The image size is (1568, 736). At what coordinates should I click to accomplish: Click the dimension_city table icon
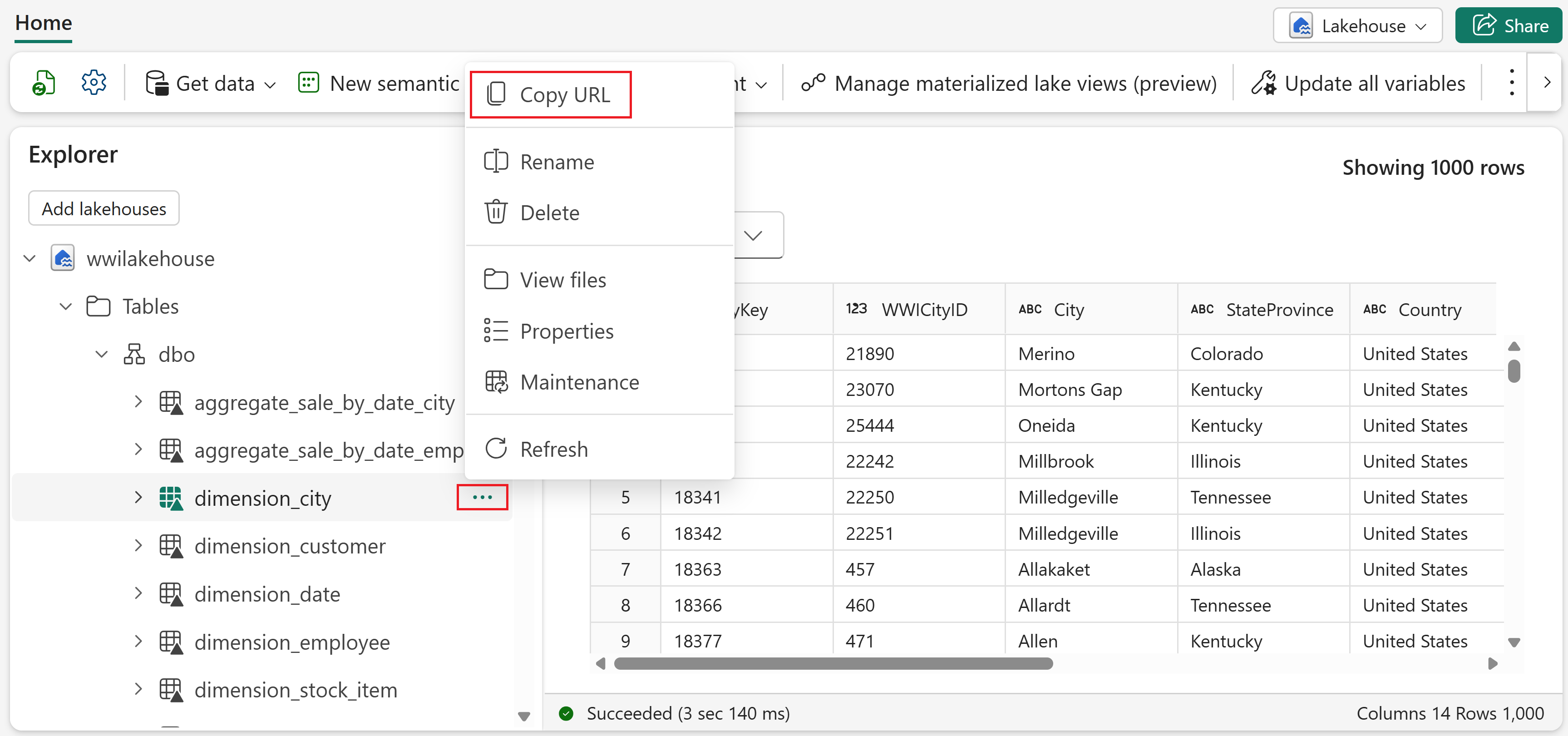click(170, 498)
